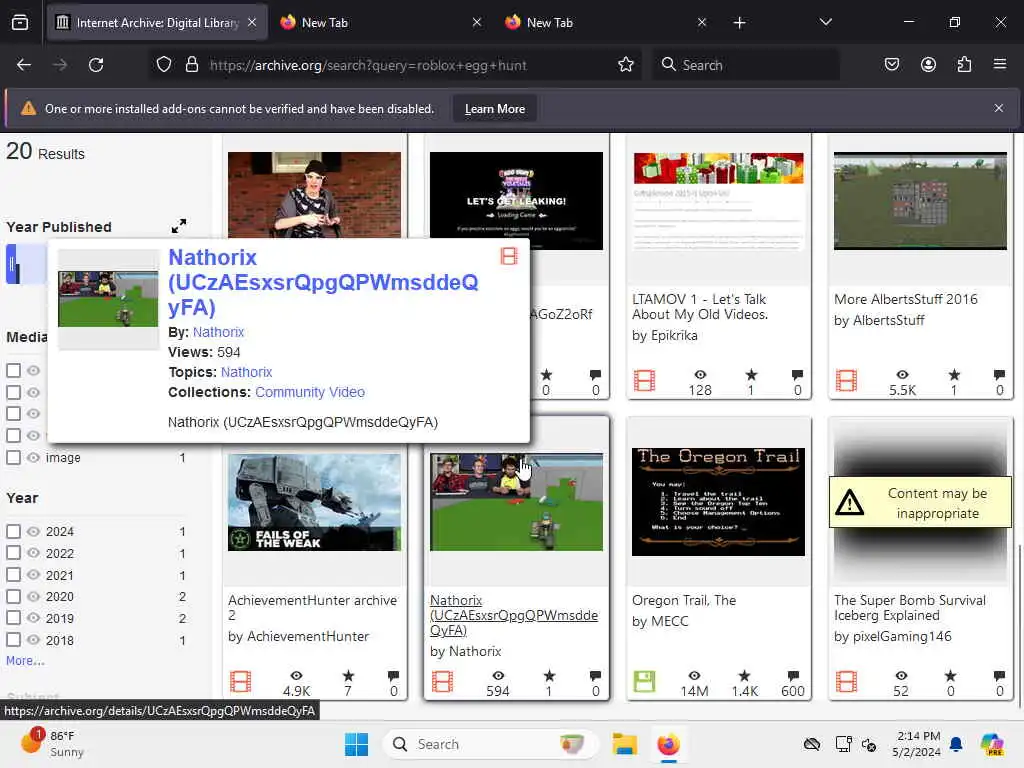Click favorites star on AchievementHunter card

(x=348, y=676)
